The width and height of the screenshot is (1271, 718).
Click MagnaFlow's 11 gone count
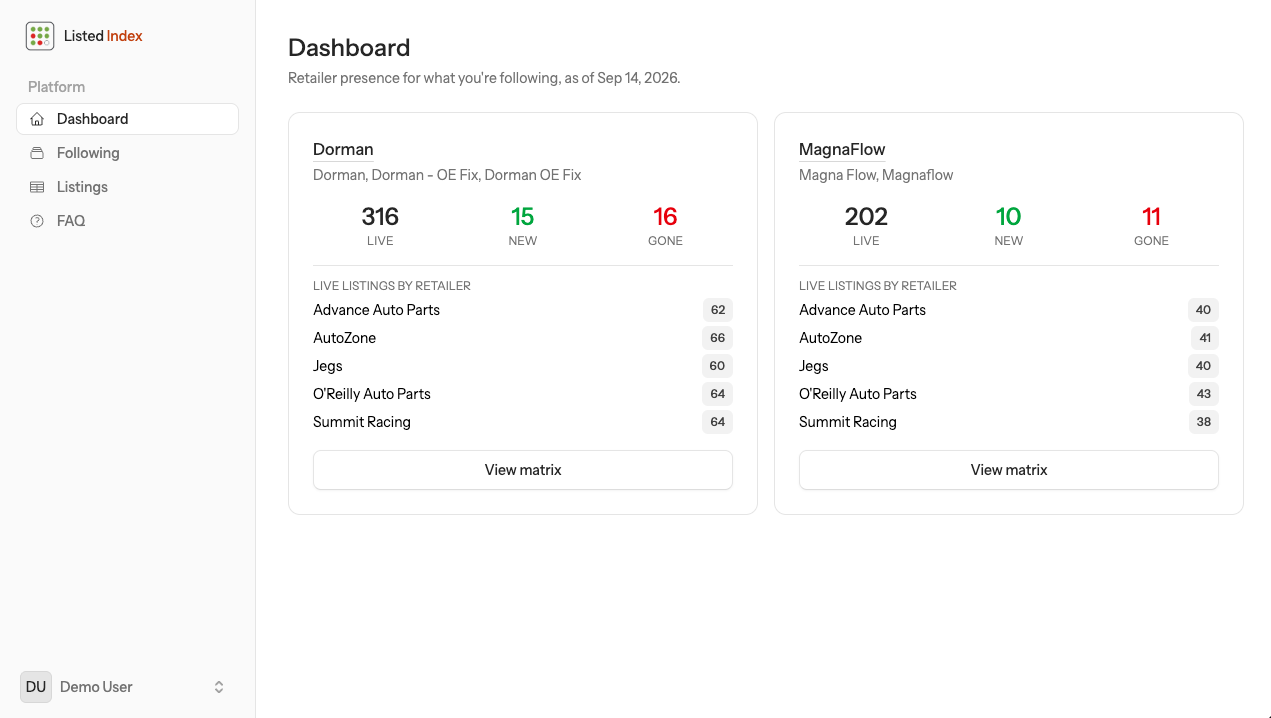coord(1151,217)
